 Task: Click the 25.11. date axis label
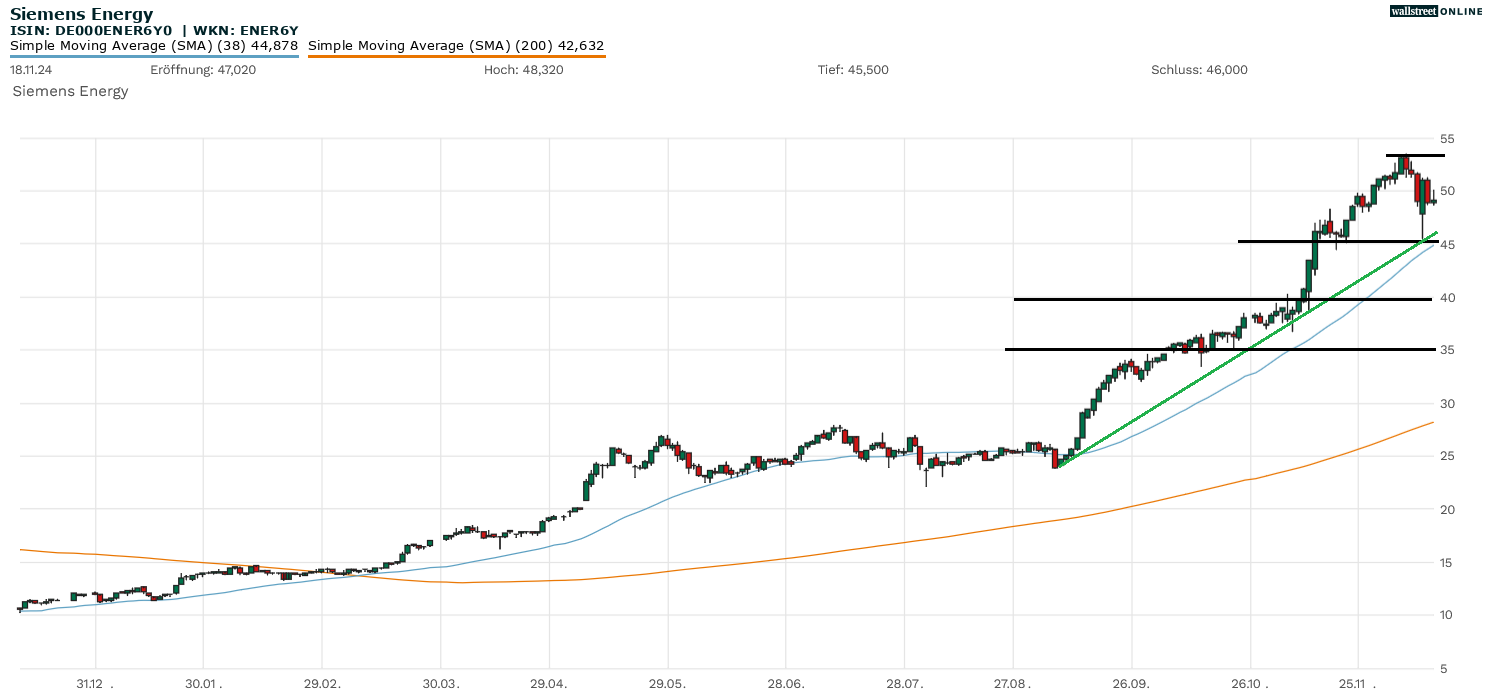coord(1357,683)
